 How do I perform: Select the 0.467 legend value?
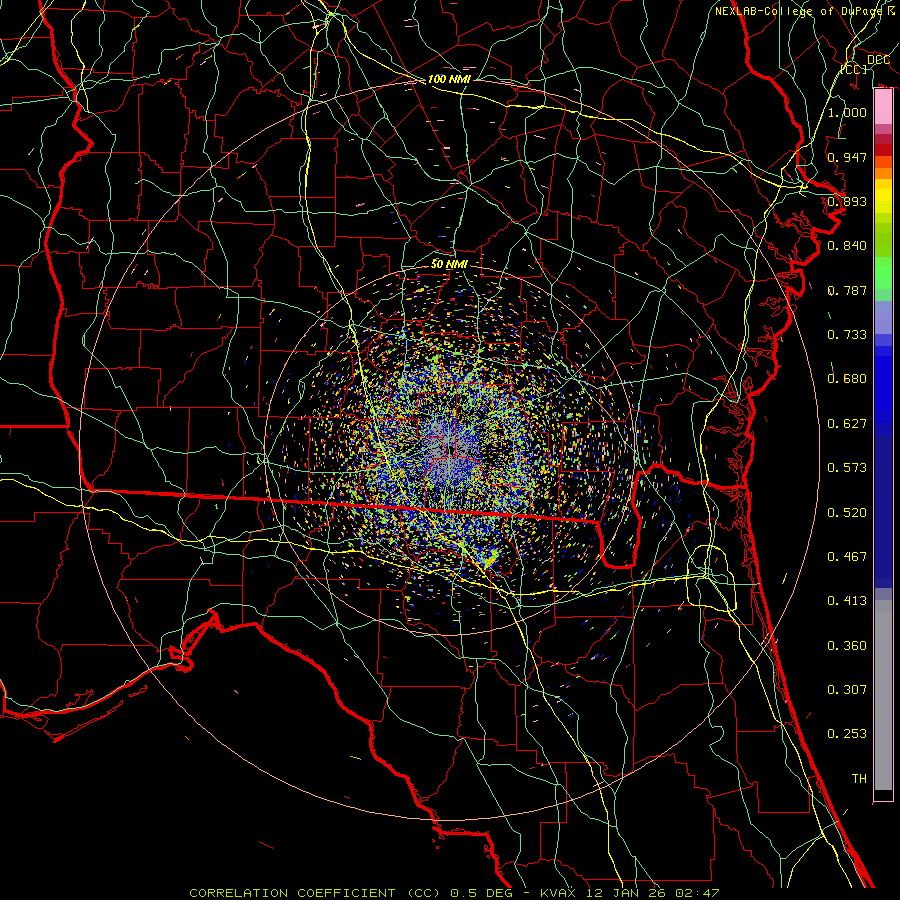click(847, 557)
